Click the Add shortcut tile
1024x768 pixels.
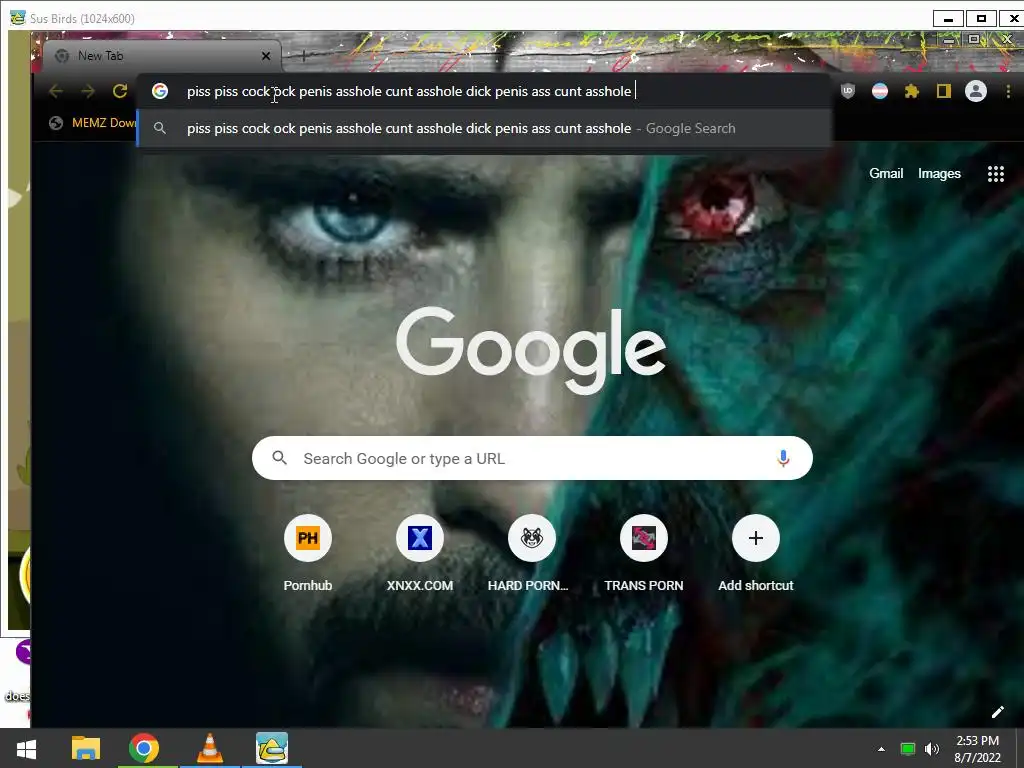[x=756, y=554]
